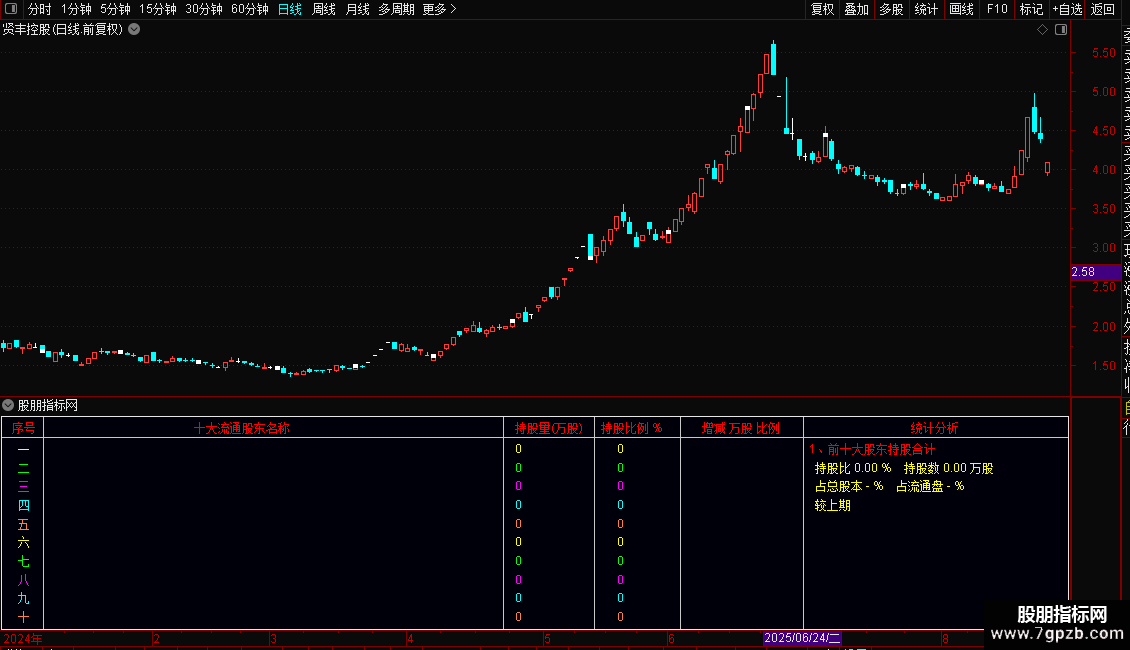The image size is (1130, 650).
Task: Click the 2024年 label on time axis
Action: tap(23, 638)
